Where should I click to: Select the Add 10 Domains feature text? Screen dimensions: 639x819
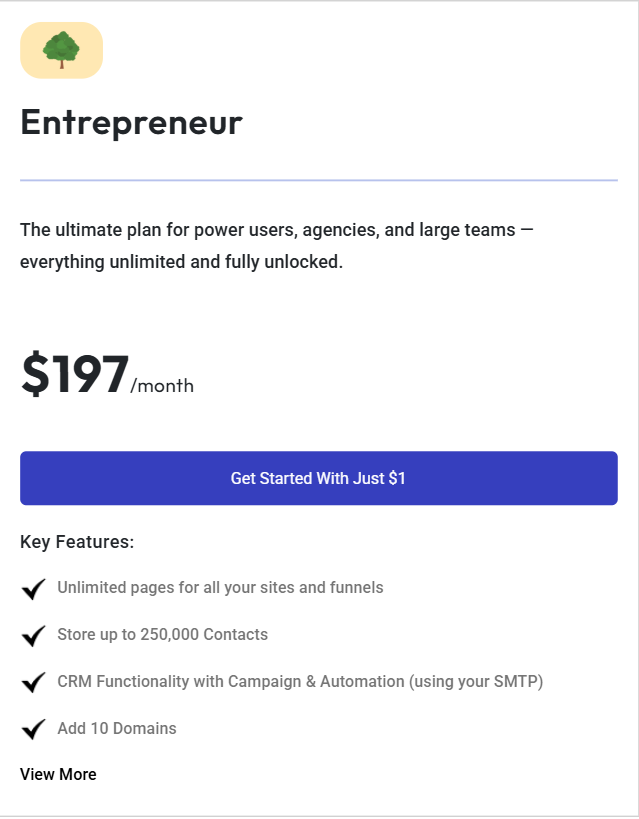(x=117, y=729)
